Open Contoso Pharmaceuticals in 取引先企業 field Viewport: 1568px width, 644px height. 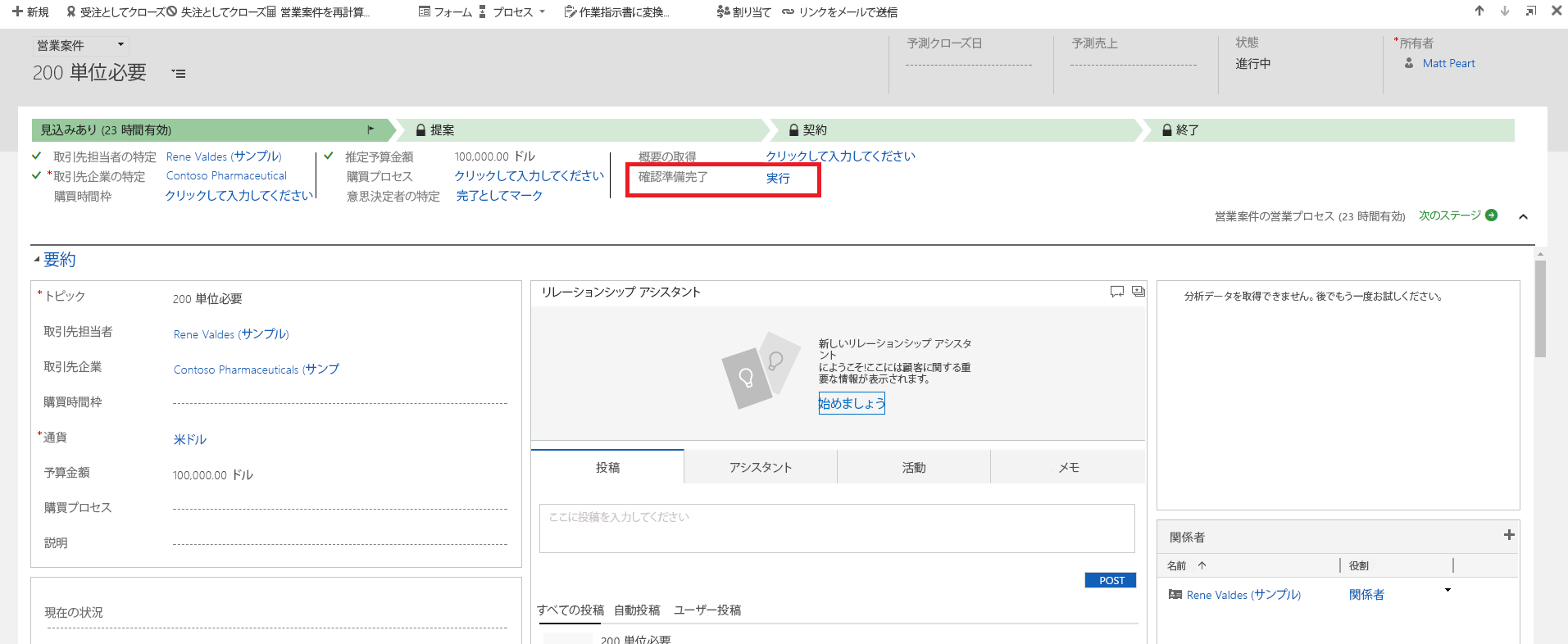(x=256, y=370)
